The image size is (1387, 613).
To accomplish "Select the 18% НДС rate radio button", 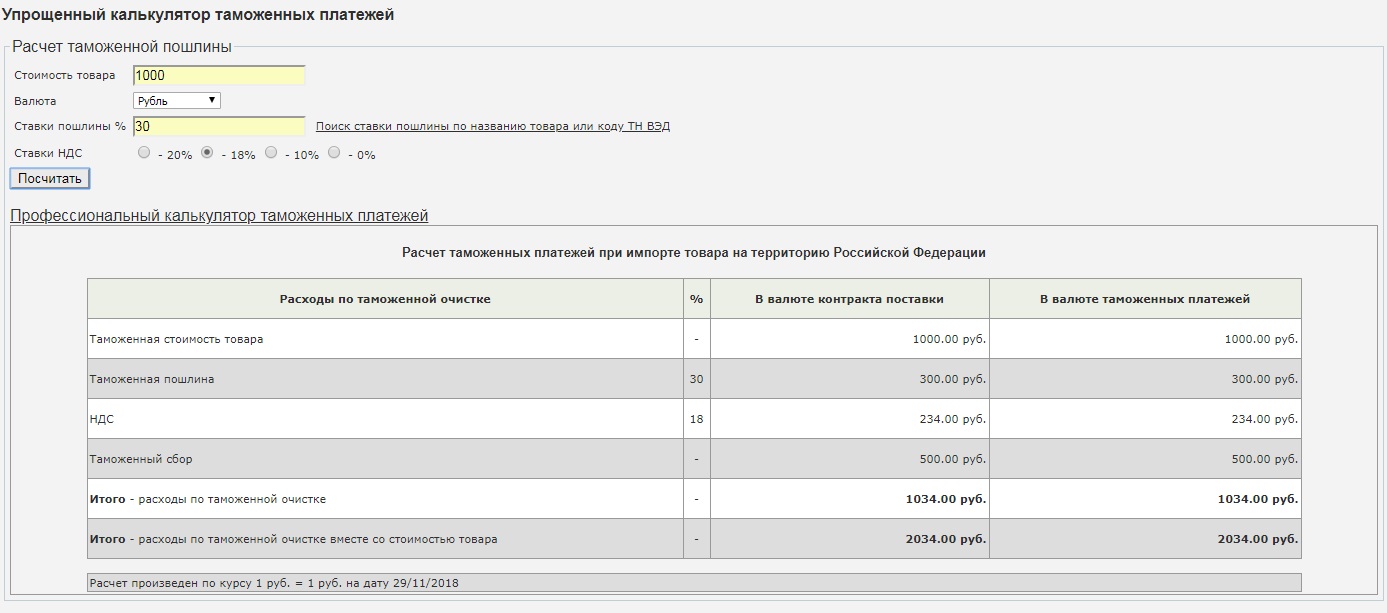I will [x=208, y=153].
